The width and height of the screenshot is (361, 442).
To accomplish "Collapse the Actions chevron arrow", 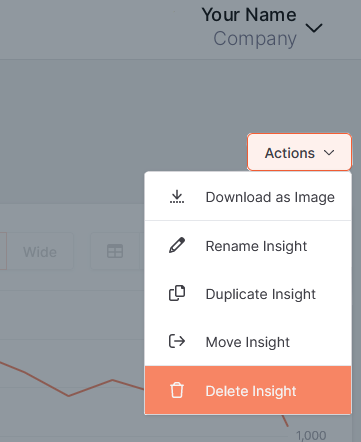I will [x=329, y=153].
